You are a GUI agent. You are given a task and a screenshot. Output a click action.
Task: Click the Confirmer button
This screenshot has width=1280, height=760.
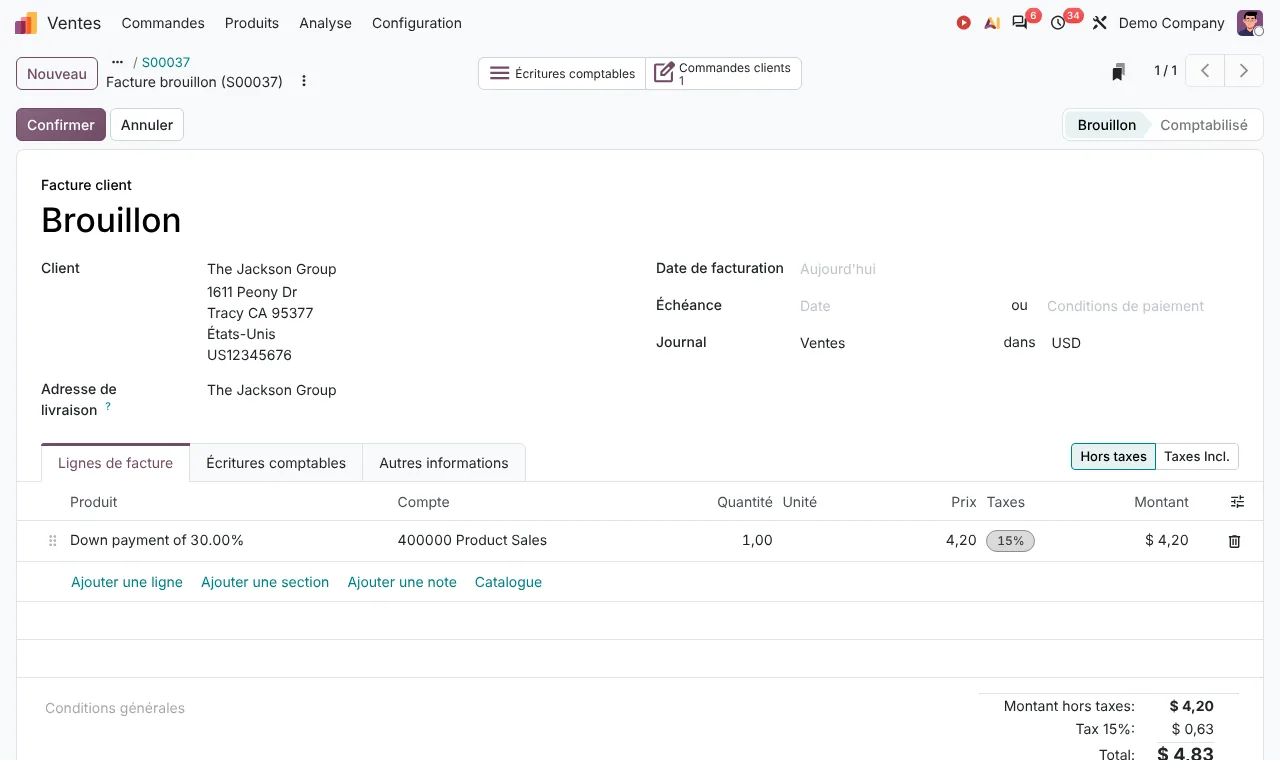61,125
